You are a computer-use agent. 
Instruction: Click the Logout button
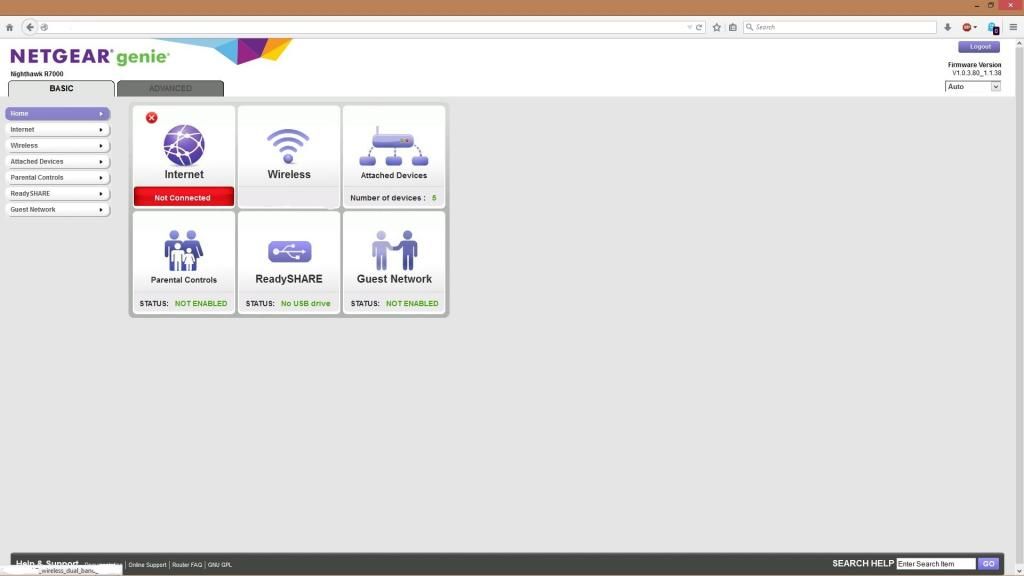(979, 46)
